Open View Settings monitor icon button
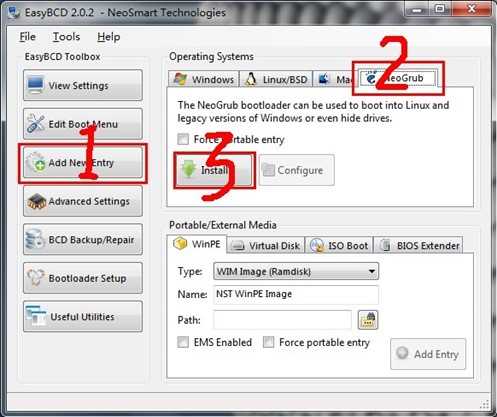Image resolution: width=497 pixels, height=417 pixels. pos(36,85)
